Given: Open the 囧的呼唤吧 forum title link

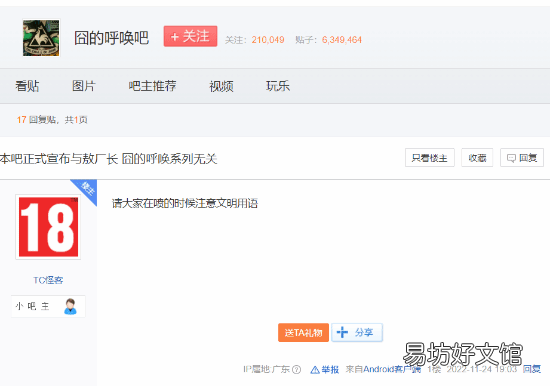Looking at the screenshot, I should (x=111, y=38).
